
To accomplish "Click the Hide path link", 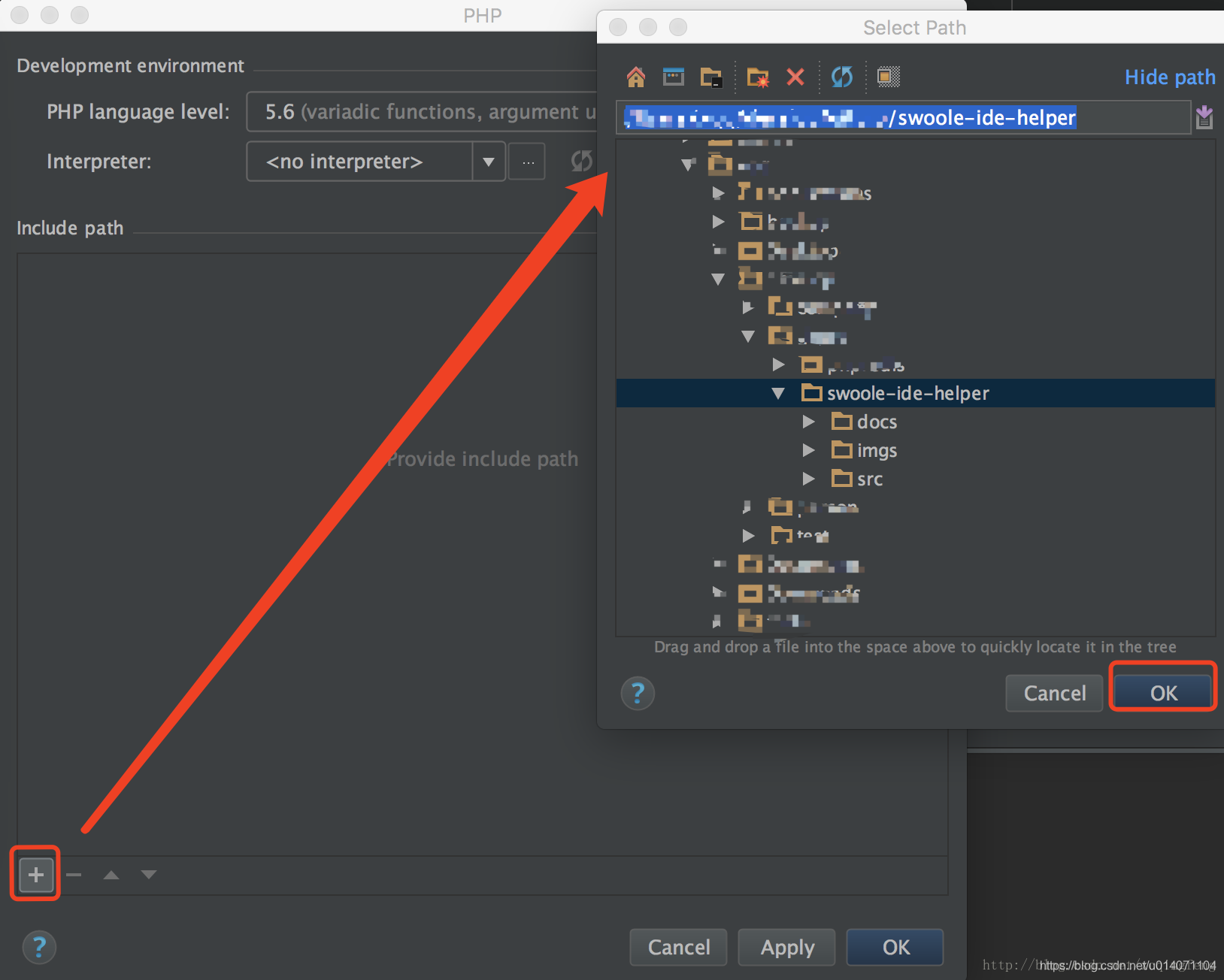I will click(x=1170, y=77).
